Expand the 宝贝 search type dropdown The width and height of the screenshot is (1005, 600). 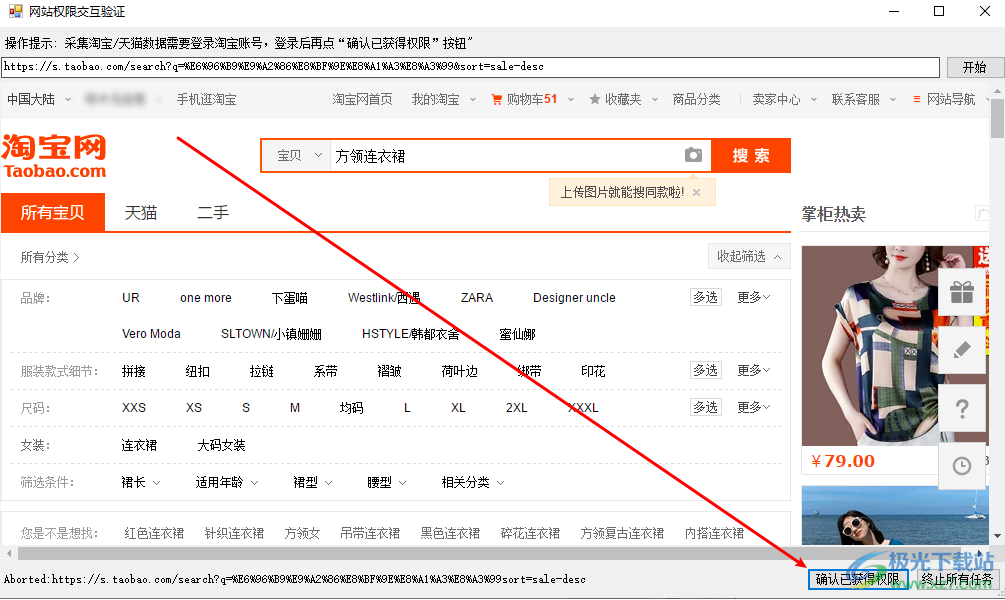299,156
